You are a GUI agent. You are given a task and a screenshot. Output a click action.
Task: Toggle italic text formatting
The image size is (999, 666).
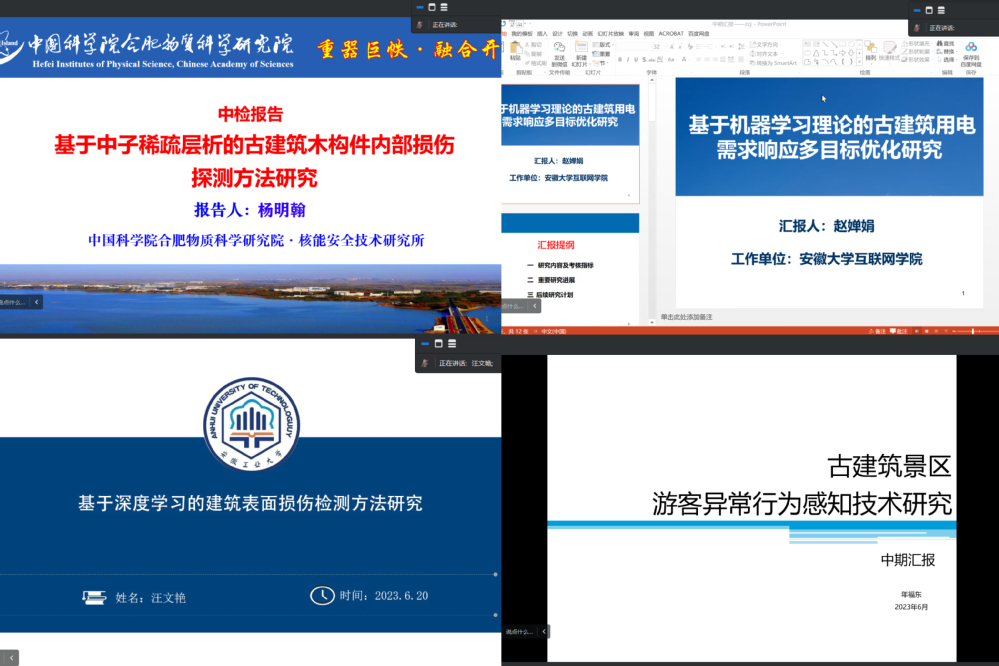point(628,59)
